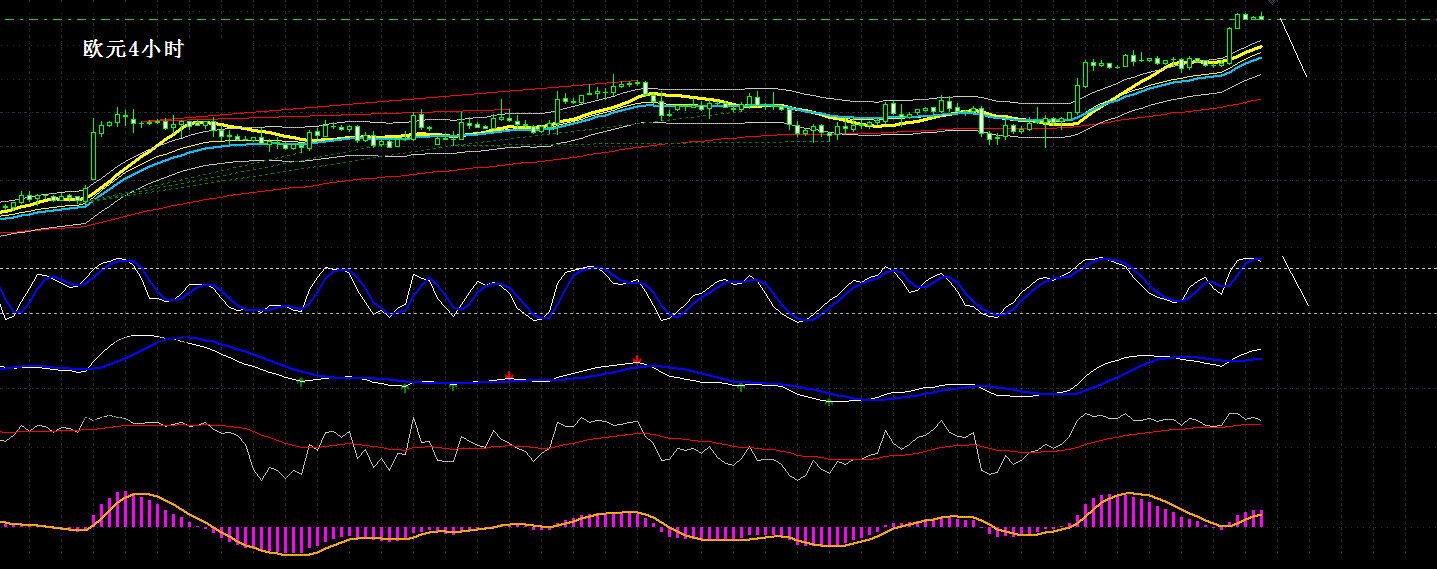The image size is (1437, 569).
Task: Click the green dash-dot current price line
Action: [x=718, y=19]
